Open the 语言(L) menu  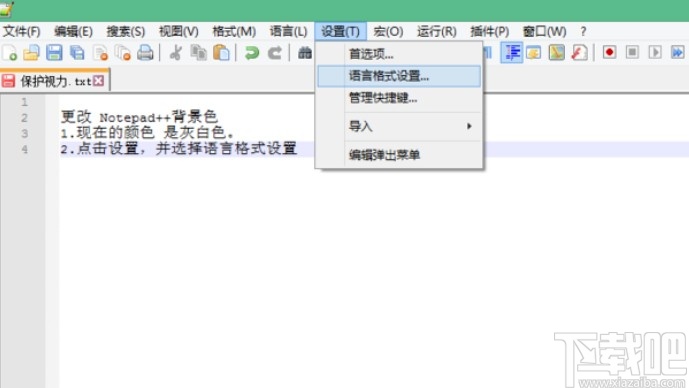click(288, 32)
